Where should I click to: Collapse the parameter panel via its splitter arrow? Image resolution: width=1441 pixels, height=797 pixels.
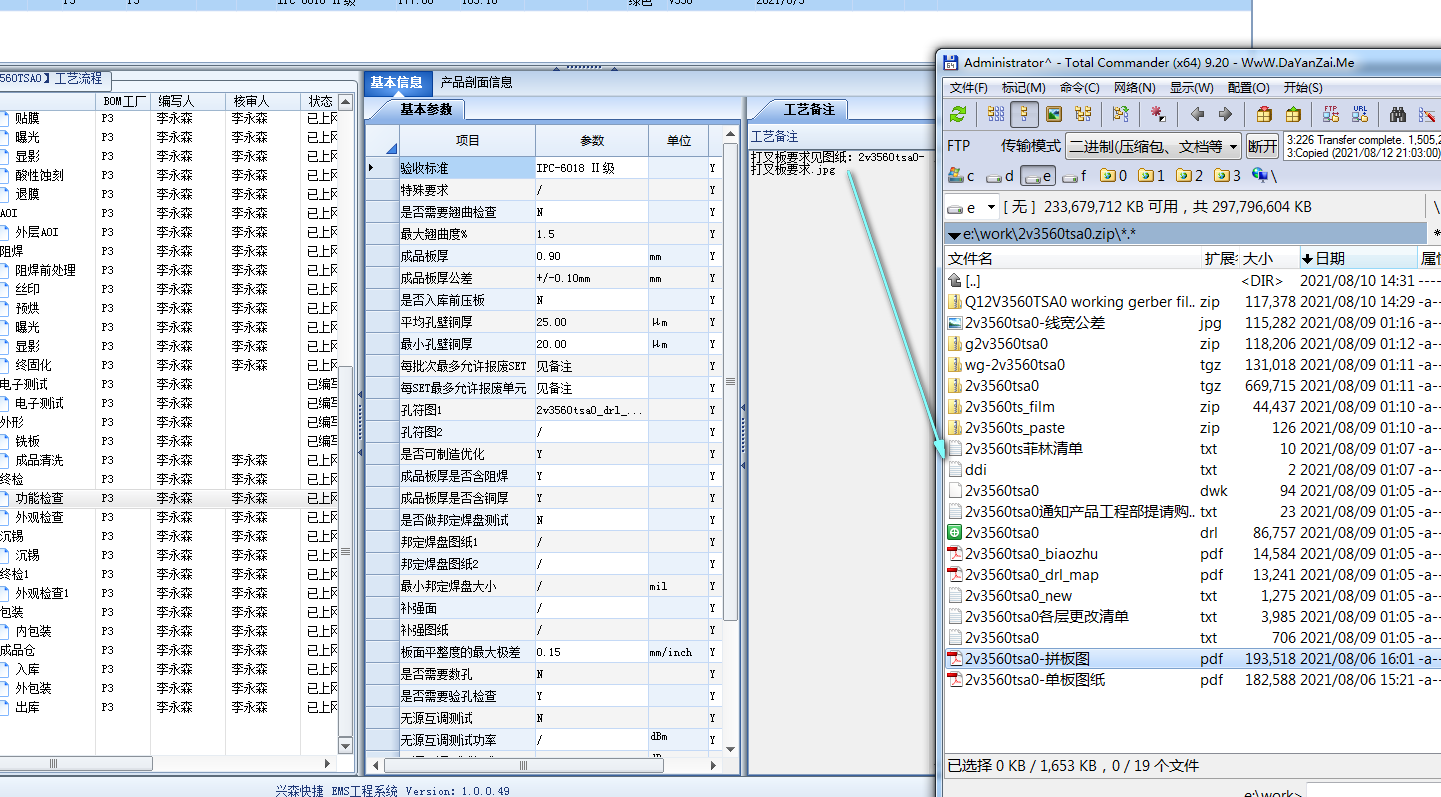(743, 408)
